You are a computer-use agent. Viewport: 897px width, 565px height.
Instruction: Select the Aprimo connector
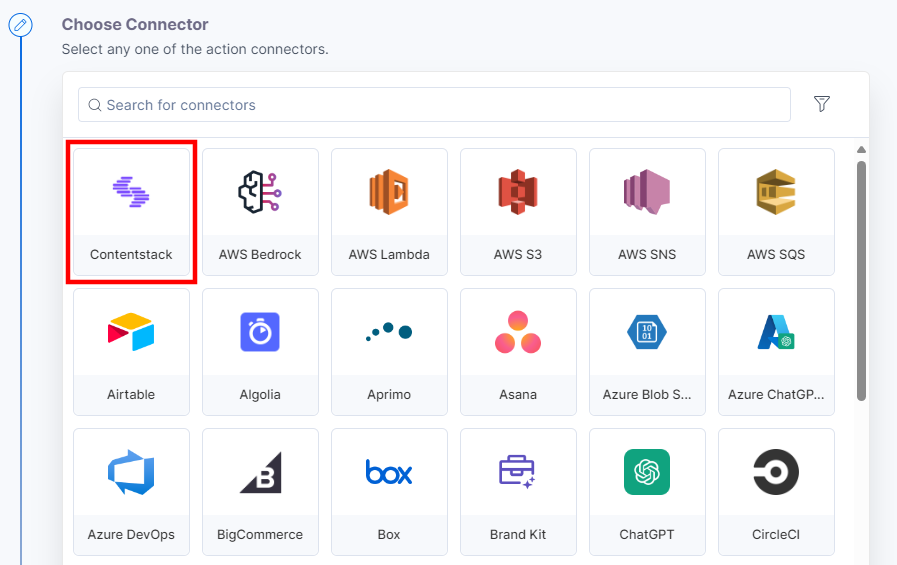coord(389,351)
